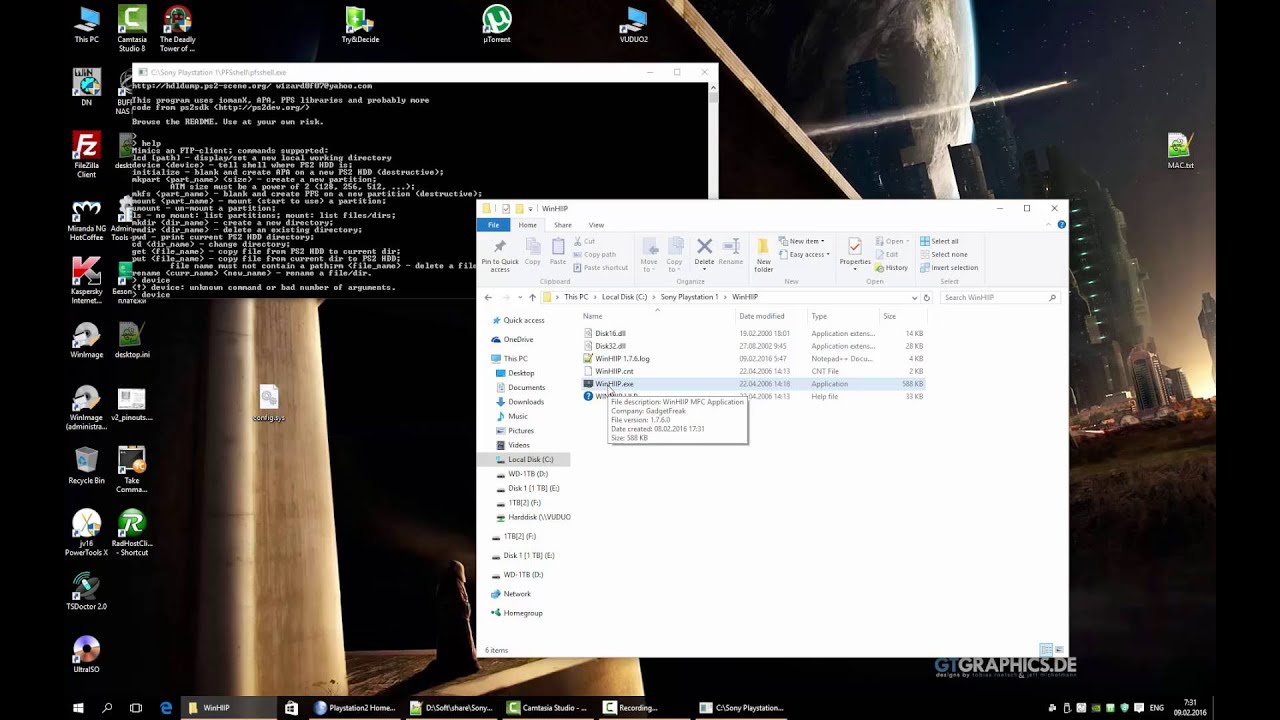Select the This PC desktop icon
This screenshot has height=720, width=1280.
(87, 25)
